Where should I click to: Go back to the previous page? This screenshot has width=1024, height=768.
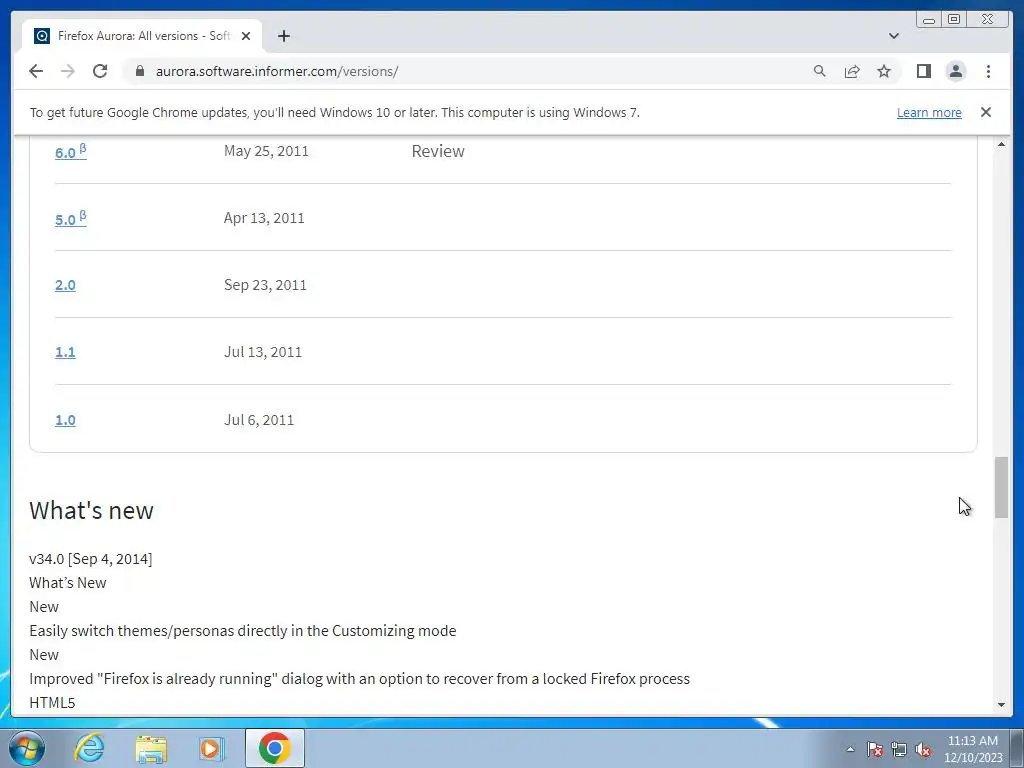36,71
